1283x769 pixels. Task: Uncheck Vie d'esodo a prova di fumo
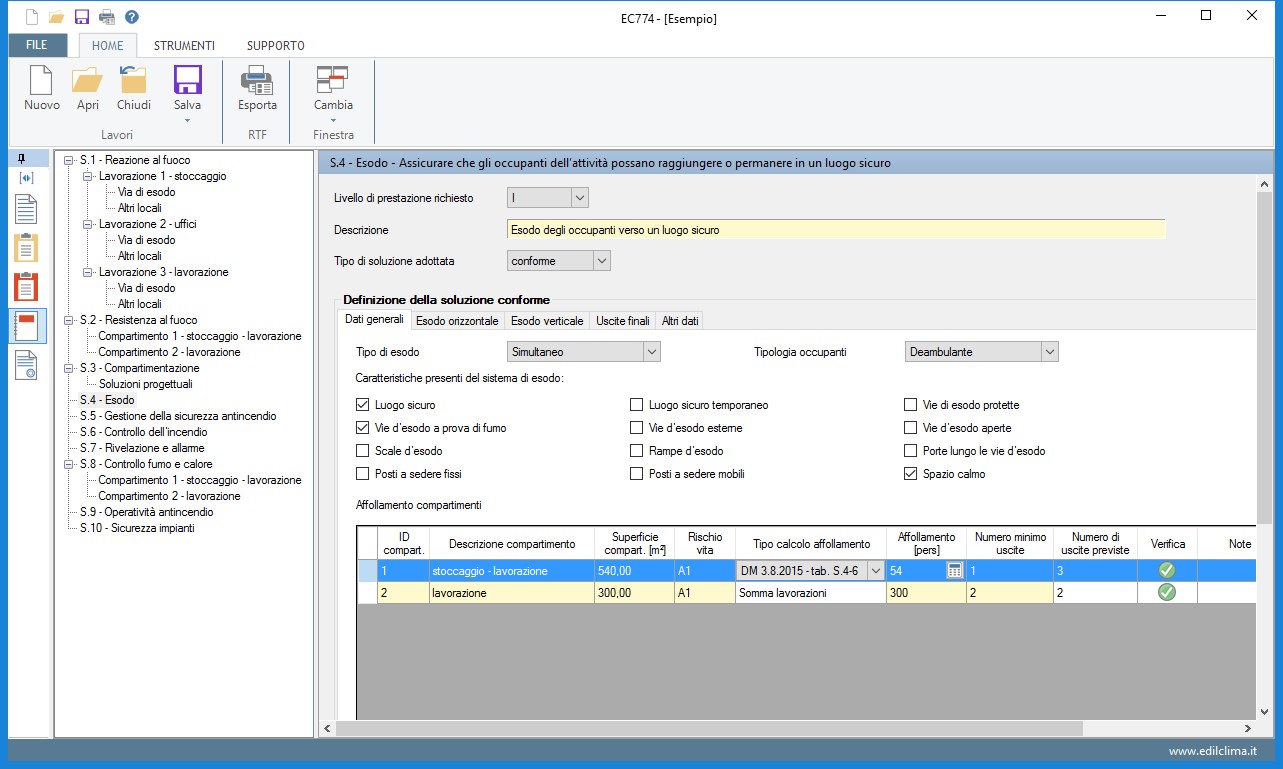tap(362, 428)
